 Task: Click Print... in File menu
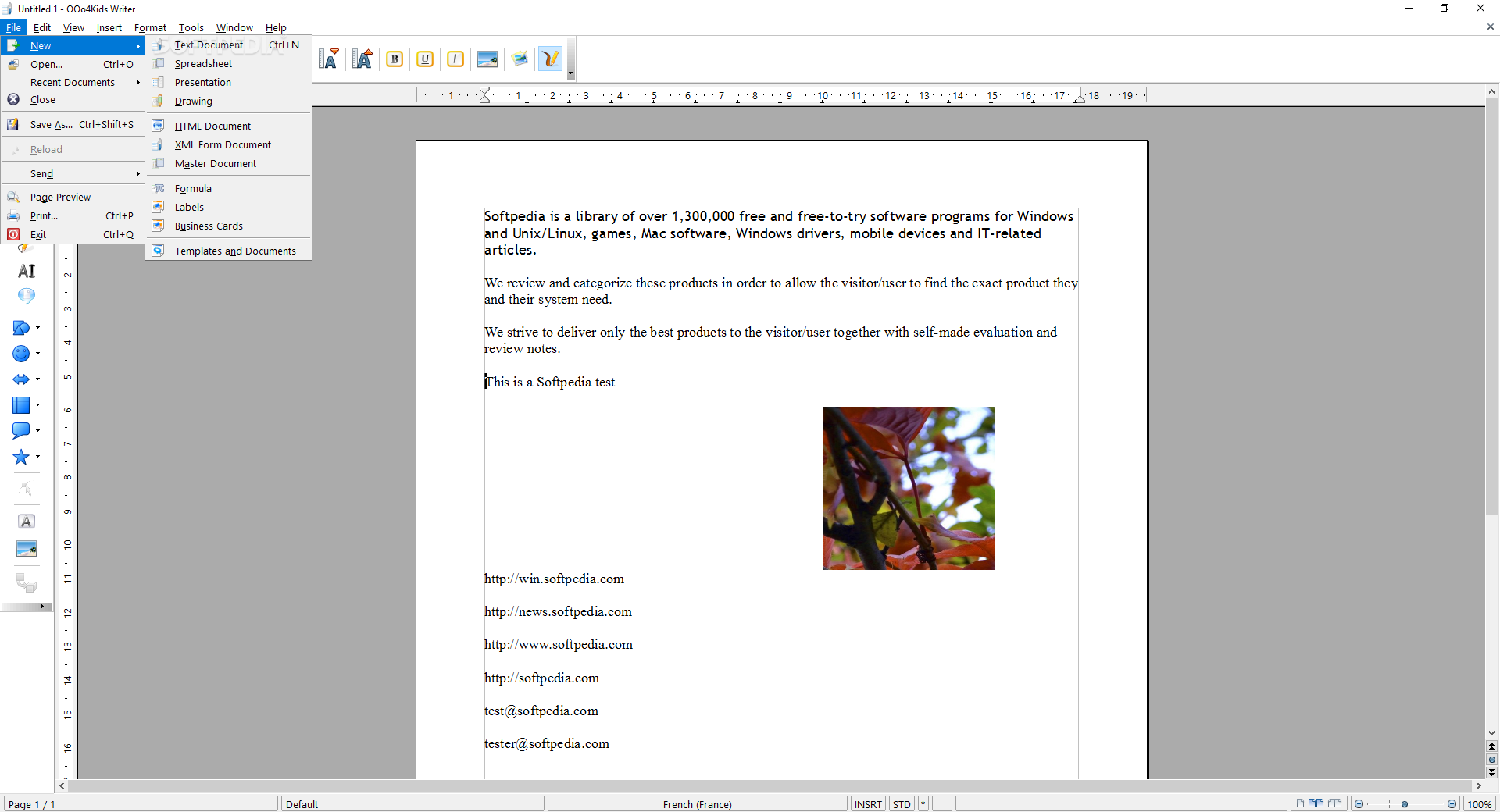click(x=73, y=216)
